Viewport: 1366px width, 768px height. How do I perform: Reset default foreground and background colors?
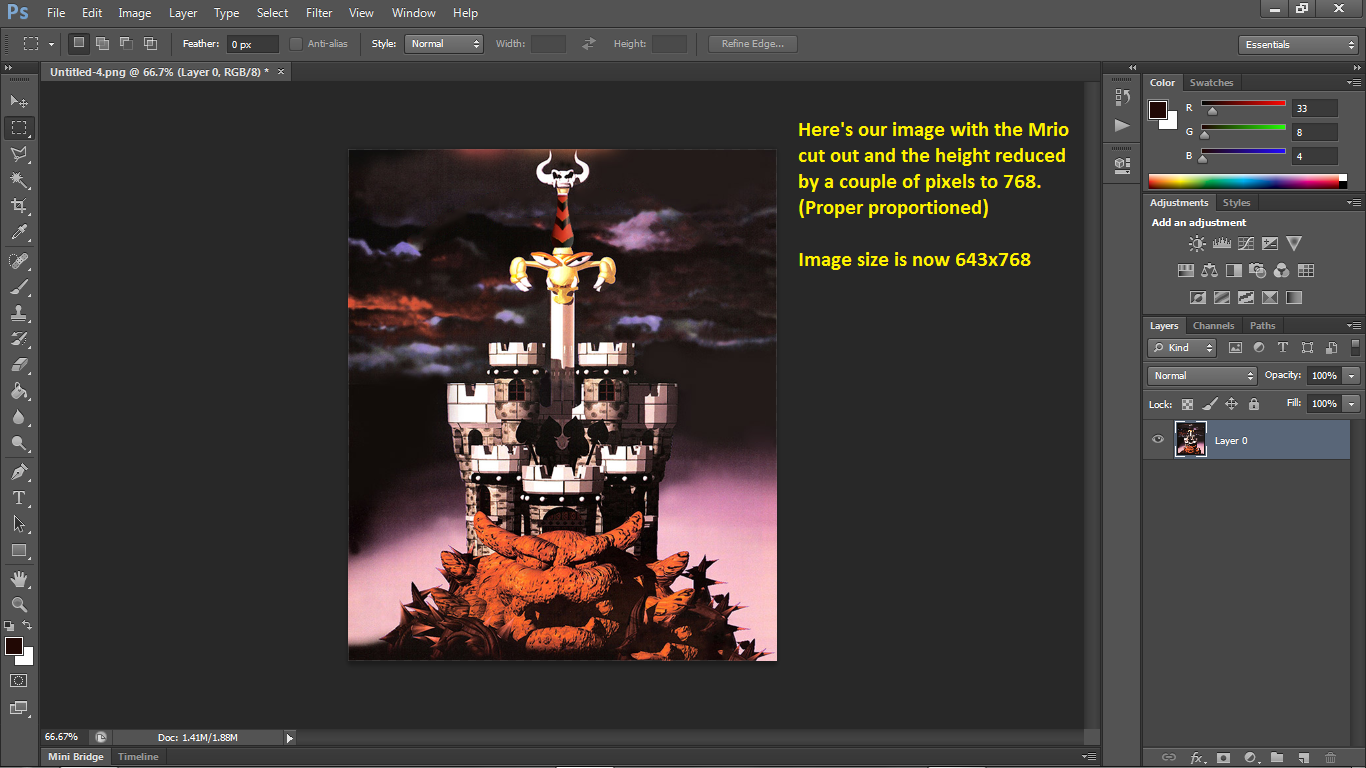coord(10,625)
